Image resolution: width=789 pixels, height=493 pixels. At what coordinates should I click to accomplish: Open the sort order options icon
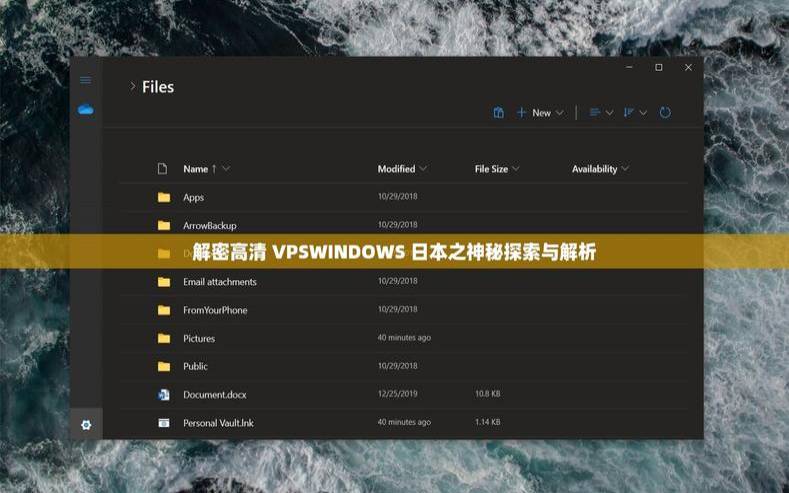pos(628,113)
